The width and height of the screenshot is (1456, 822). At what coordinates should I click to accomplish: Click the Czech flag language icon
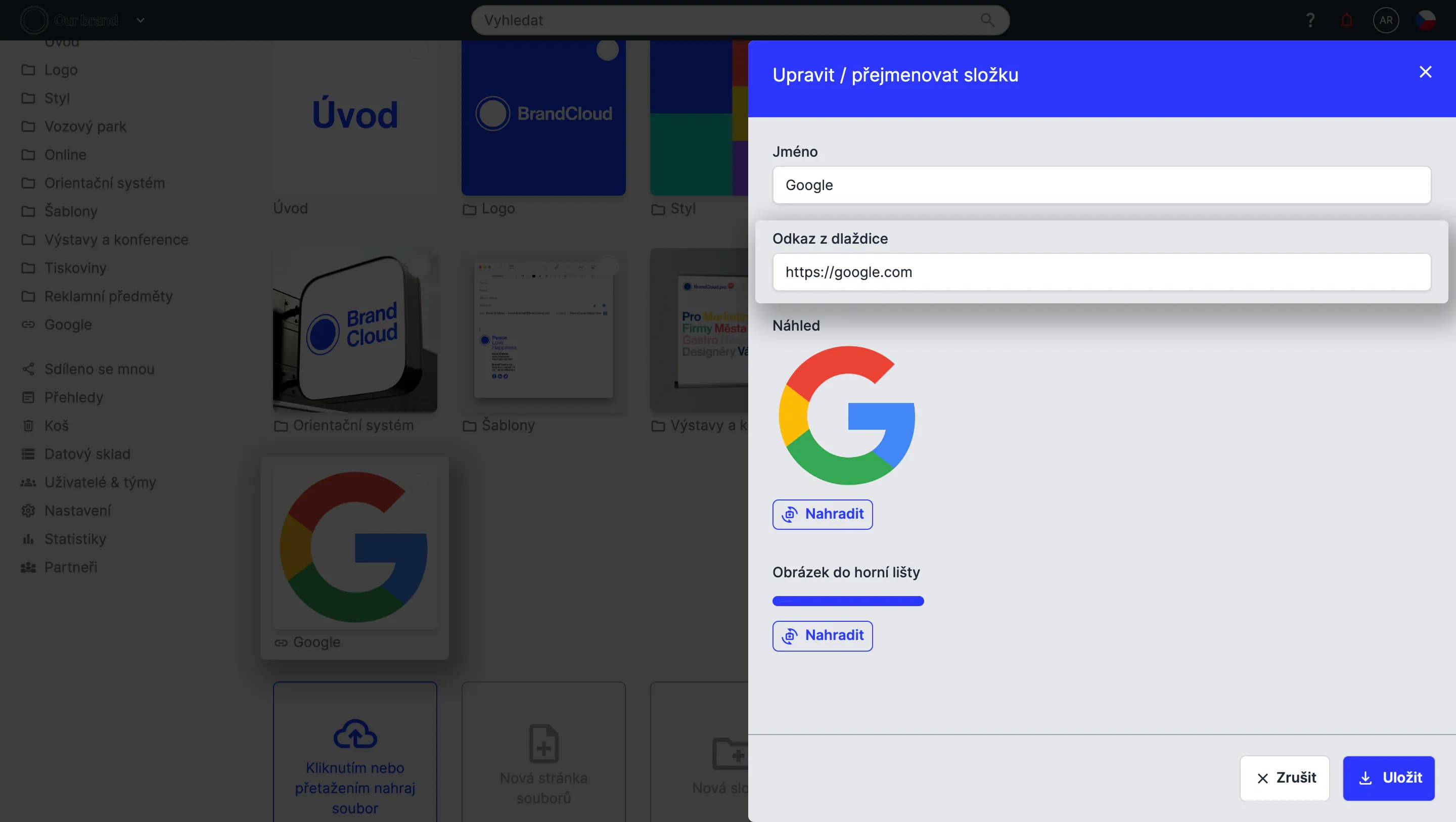(x=1425, y=20)
